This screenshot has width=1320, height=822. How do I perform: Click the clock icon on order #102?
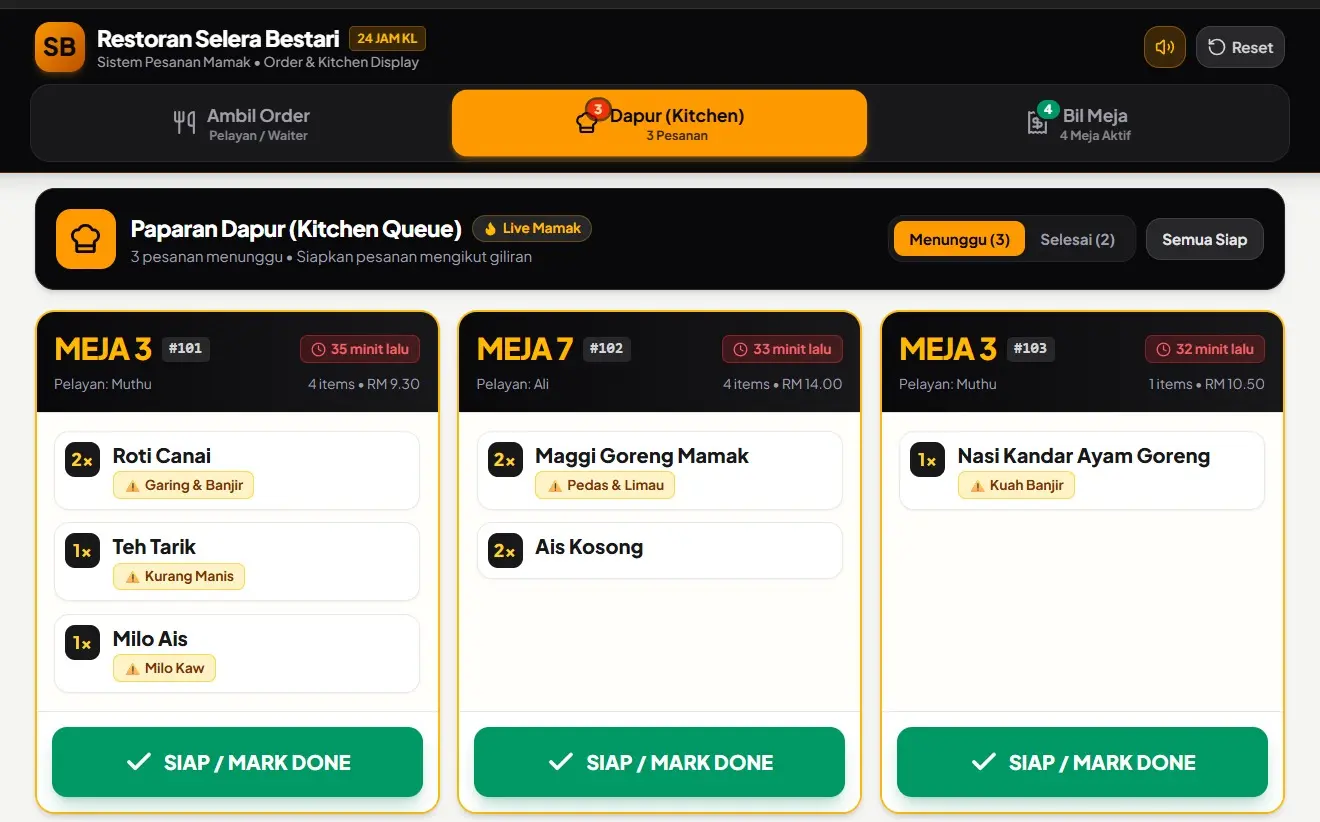[x=741, y=349]
